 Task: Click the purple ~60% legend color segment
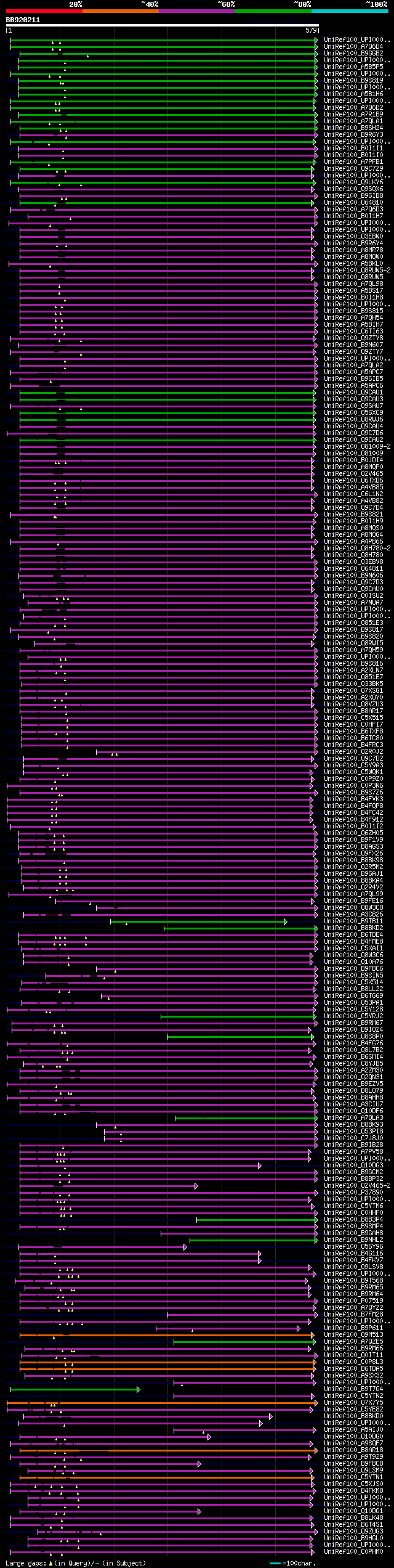(x=196, y=11)
